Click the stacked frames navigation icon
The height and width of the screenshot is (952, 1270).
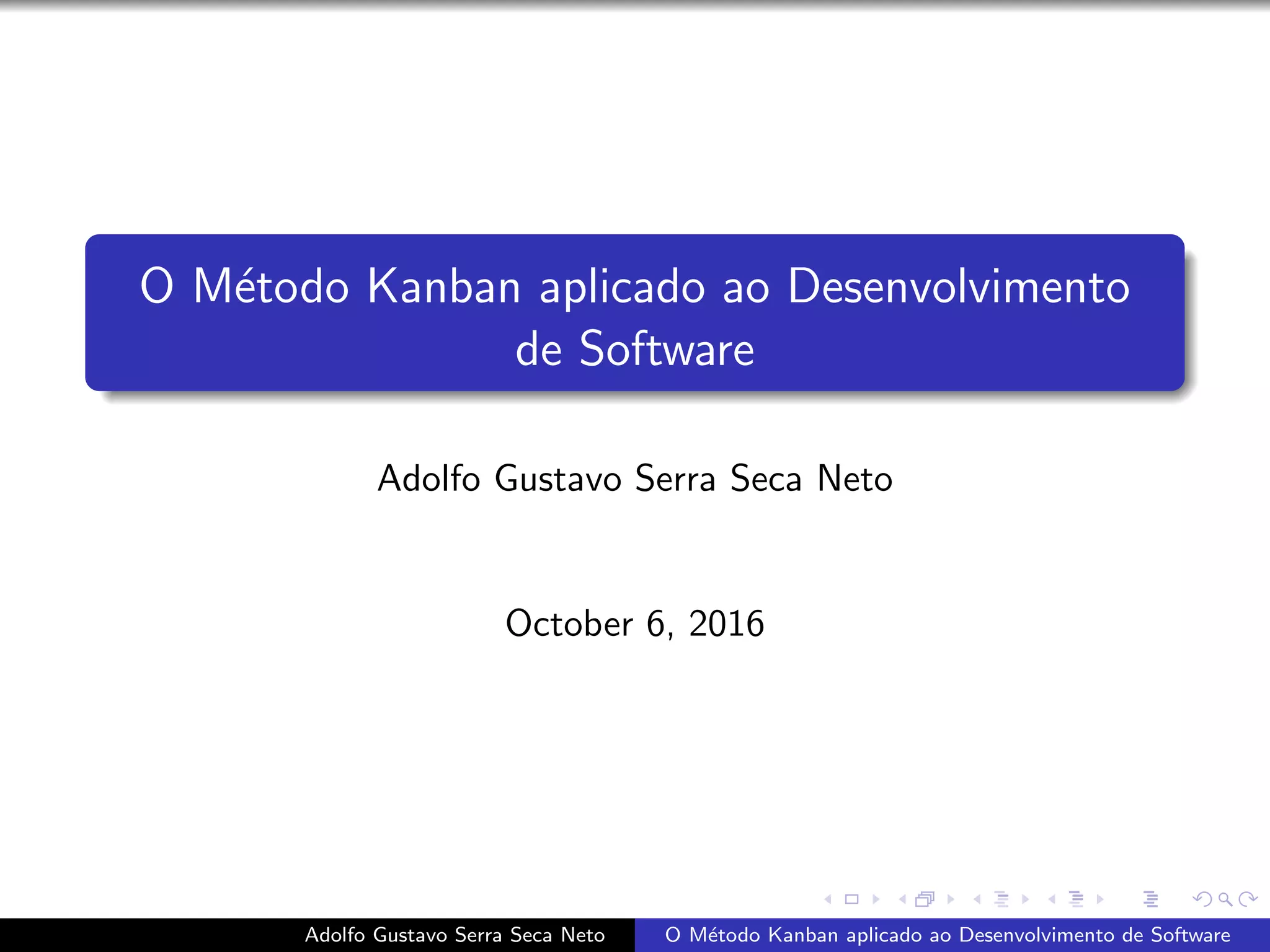click(925, 899)
